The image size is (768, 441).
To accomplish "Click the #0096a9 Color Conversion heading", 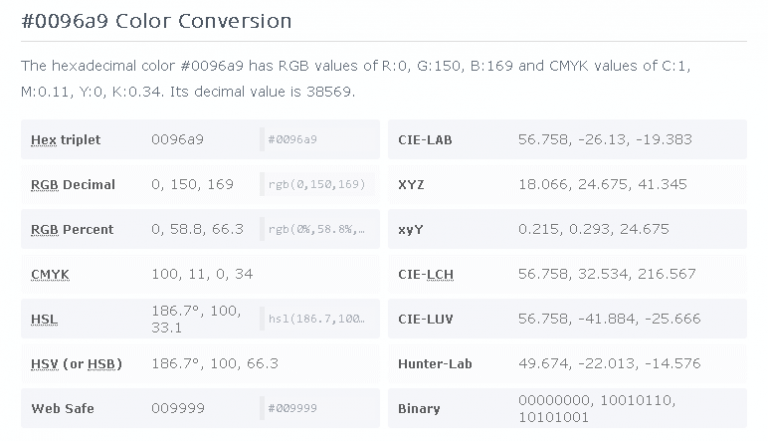I will point(156,20).
